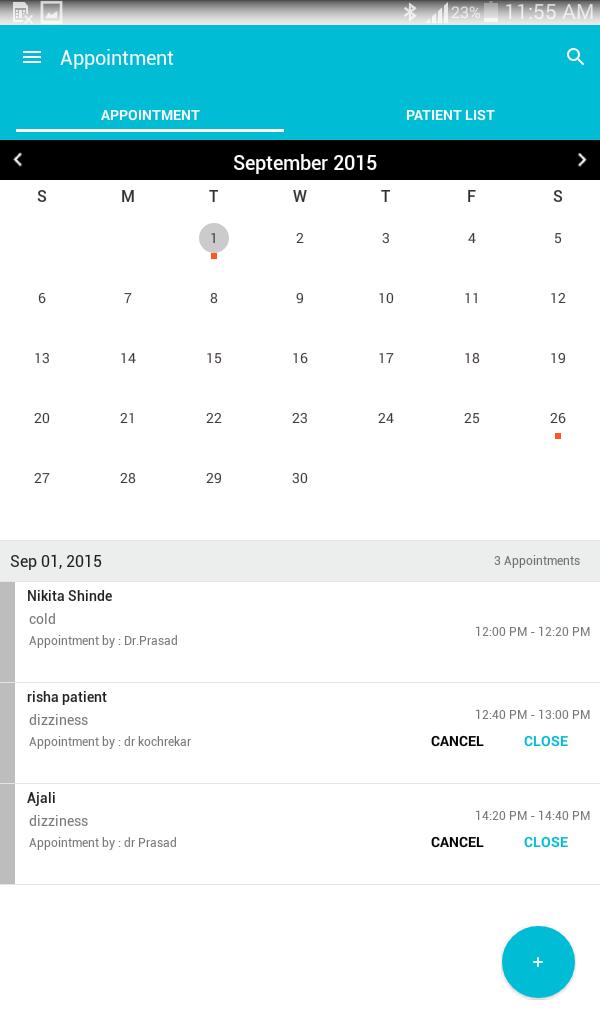Tap the add appointment plus button

click(x=538, y=962)
